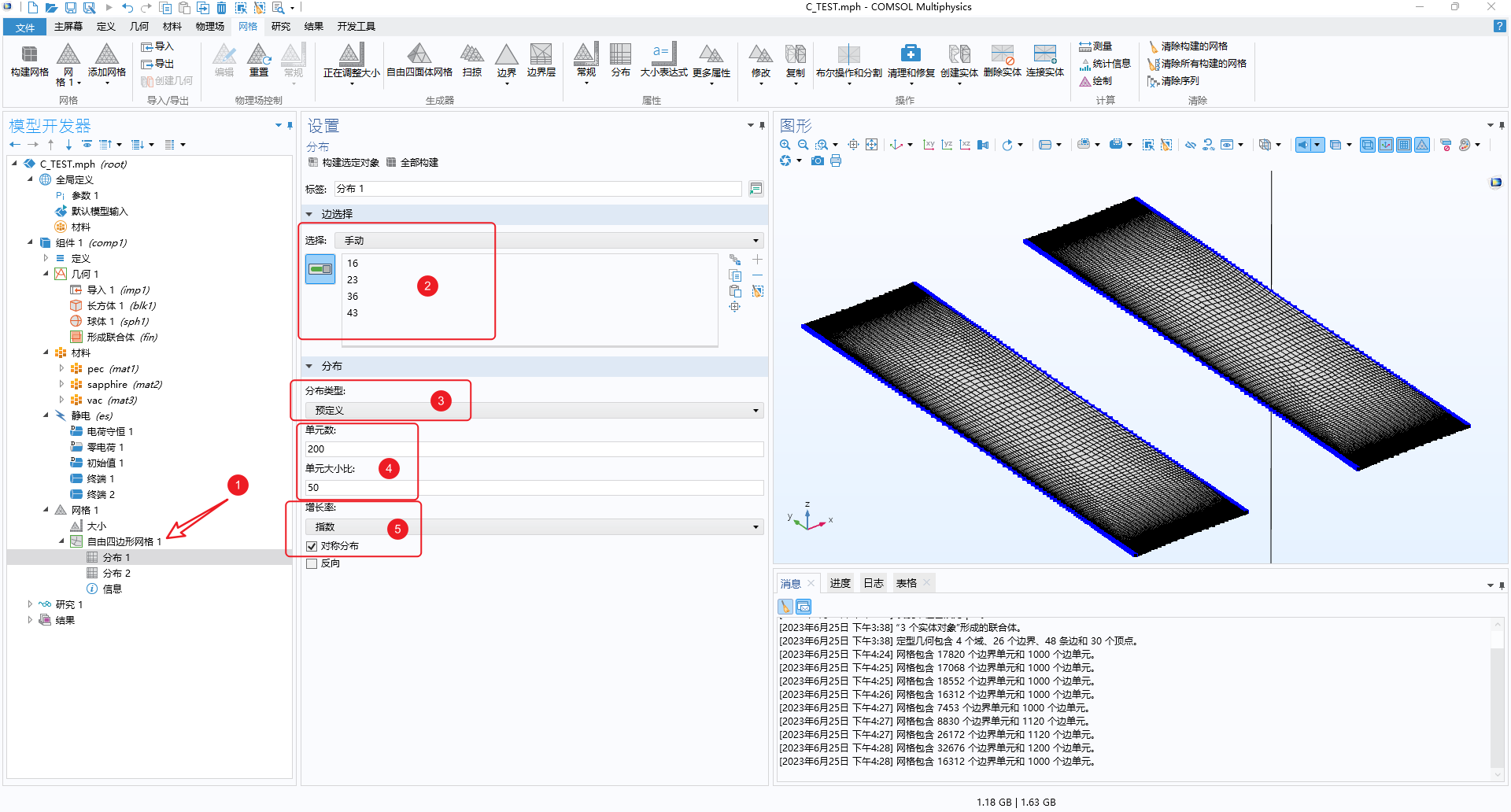1511x812 pixels.
Task: Click the undo icon in quick access toolbar
Action: coord(127,8)
